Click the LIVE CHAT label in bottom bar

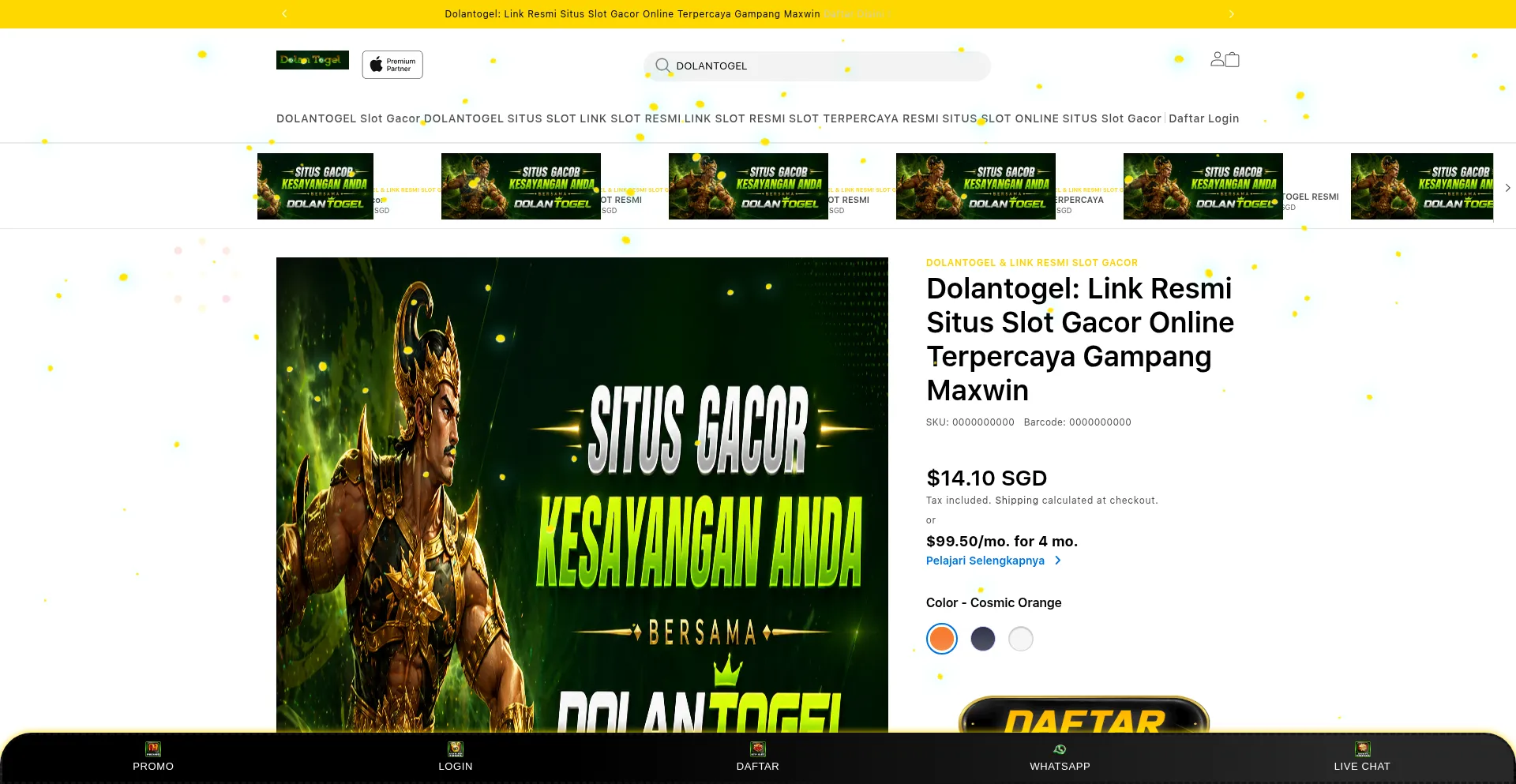tap(1362, 767)
